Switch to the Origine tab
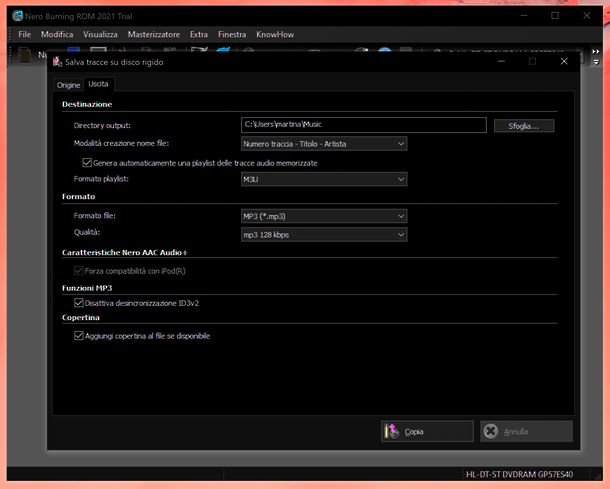Screen dimensions: 610x489 [68, 85]
